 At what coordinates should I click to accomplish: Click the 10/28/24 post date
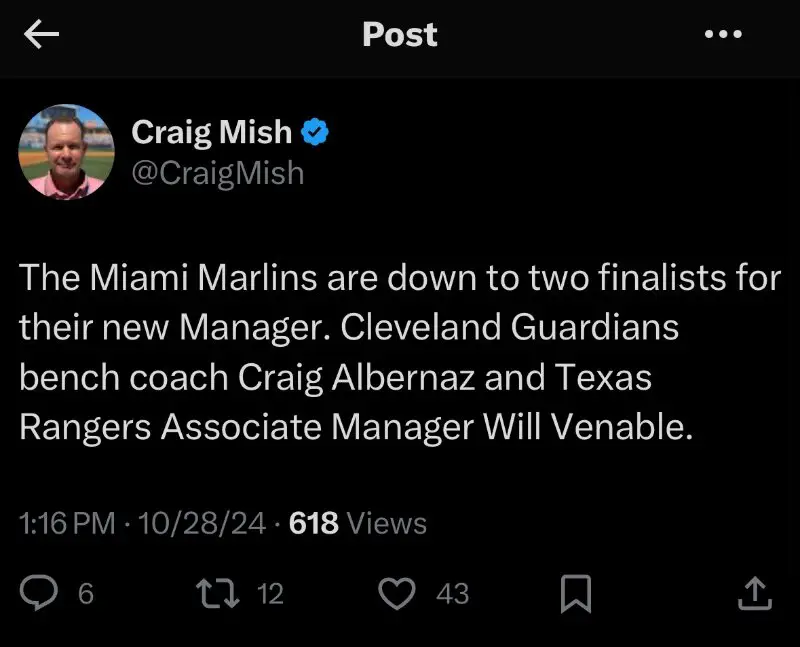pyautogui.click(x=205, y=523)
